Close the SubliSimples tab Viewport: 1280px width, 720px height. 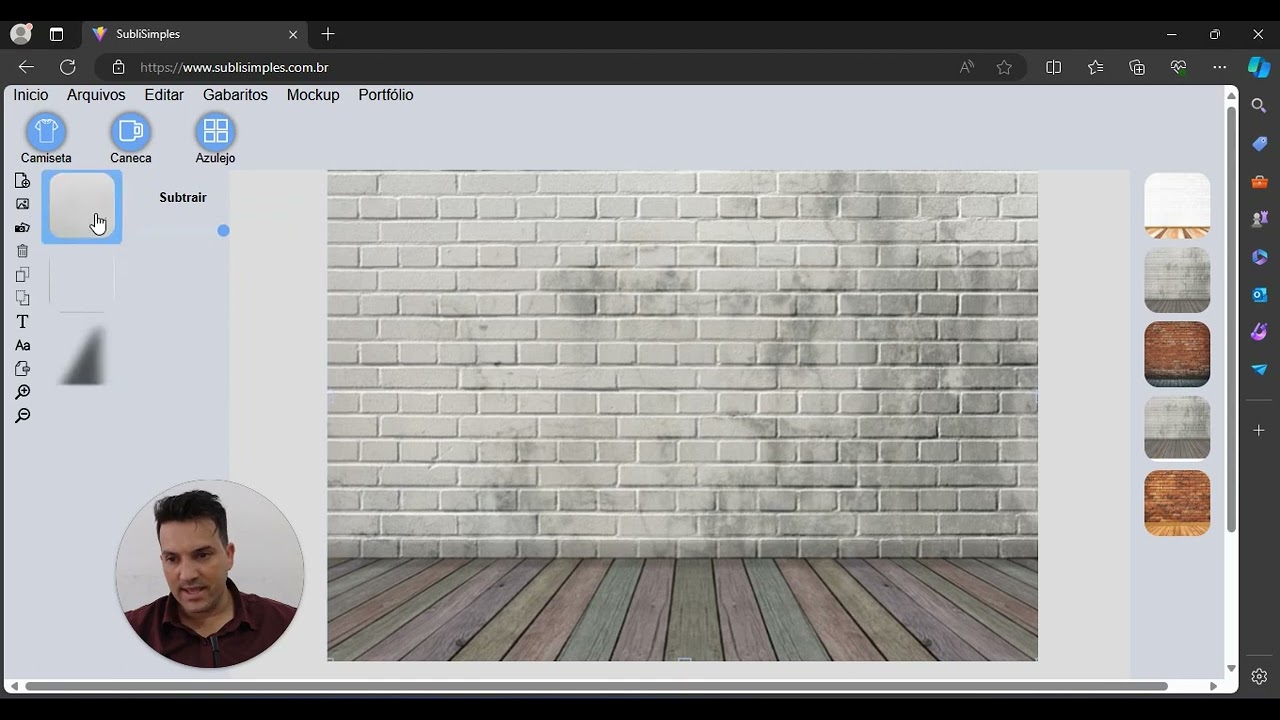(x=293, y=34)
